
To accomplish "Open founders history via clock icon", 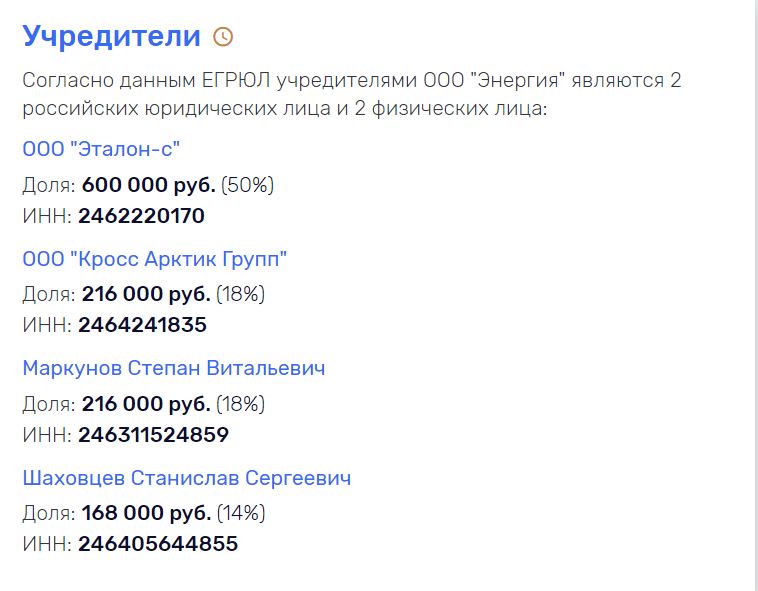I will pos(223,37).
